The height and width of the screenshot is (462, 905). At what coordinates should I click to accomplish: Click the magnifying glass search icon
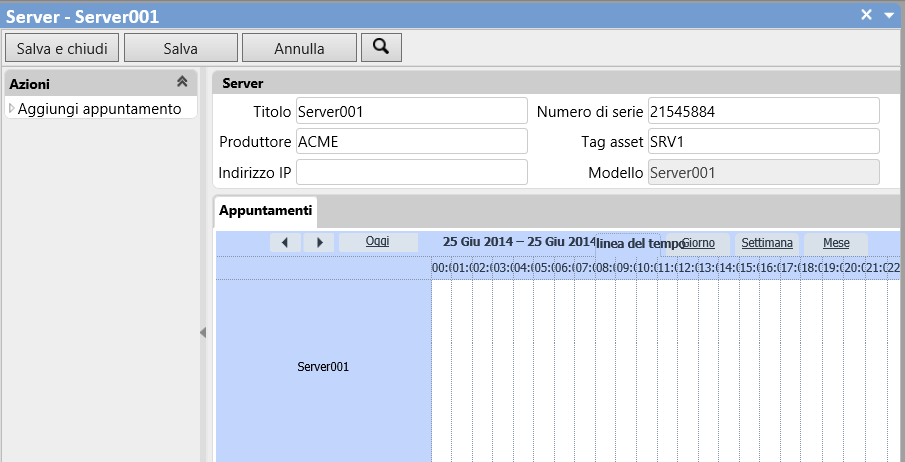pyautogui.click(x=381, y=47)
